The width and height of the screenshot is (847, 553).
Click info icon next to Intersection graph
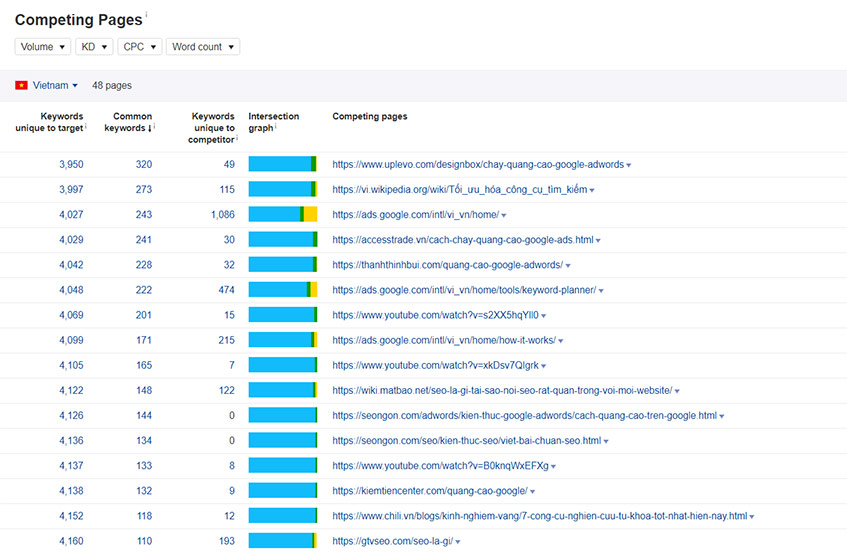point(276,126)
